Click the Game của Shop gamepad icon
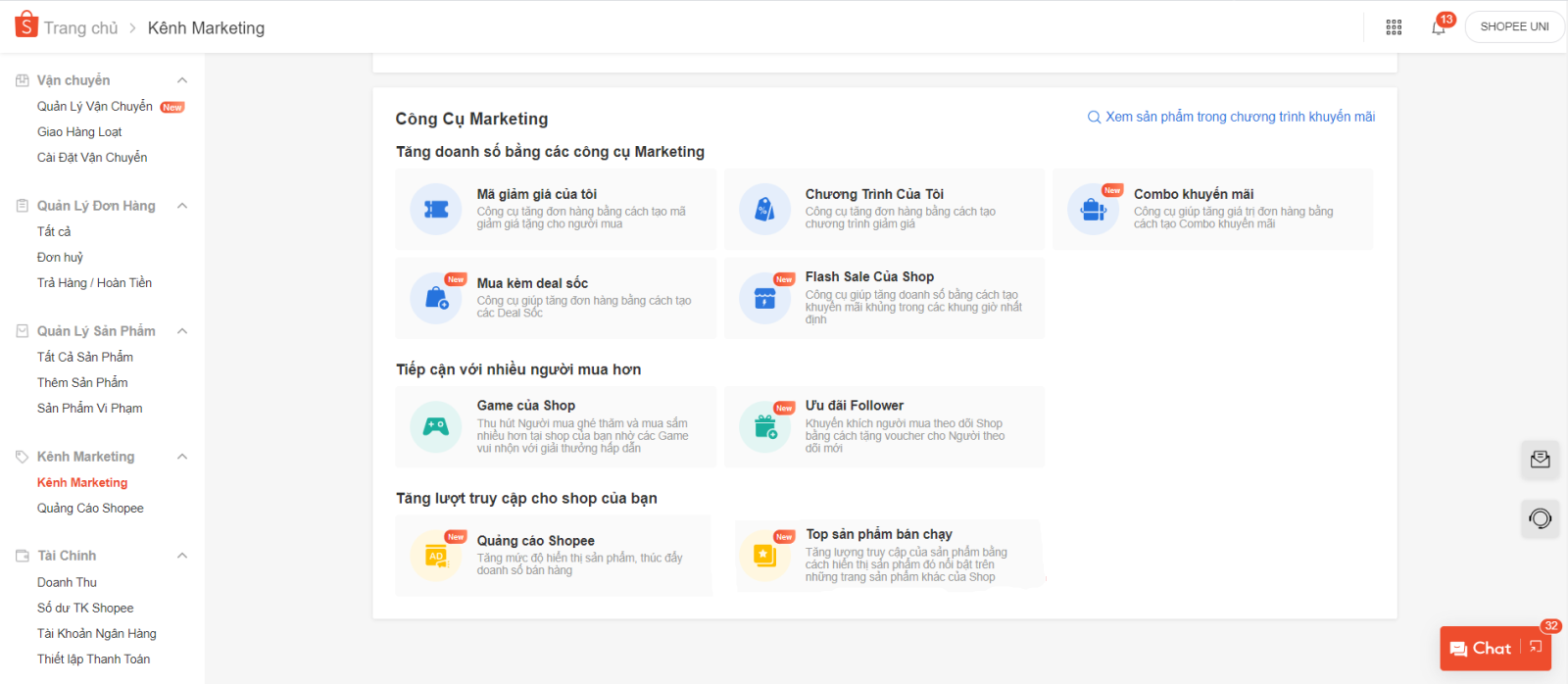The image size is (1568, 684). 436,426
